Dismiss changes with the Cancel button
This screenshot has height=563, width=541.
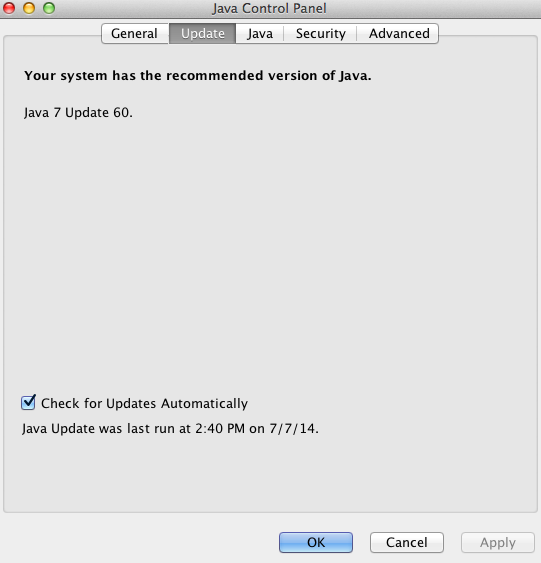pyautogui.click(x=407, y=542)
